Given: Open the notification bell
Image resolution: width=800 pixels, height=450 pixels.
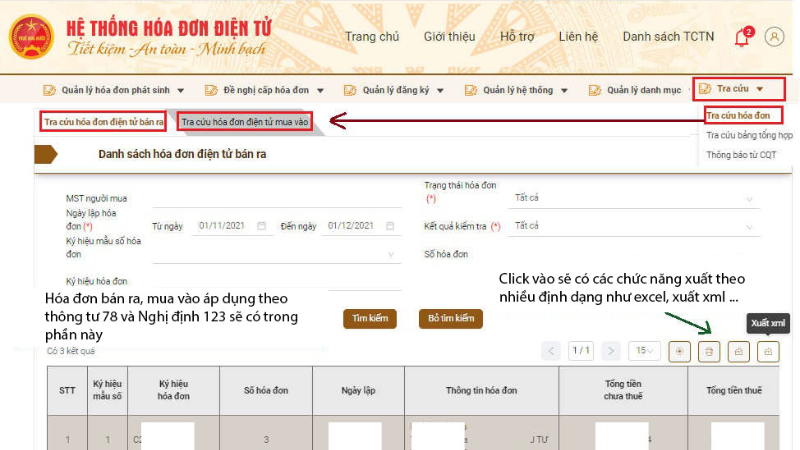Looking at the screenshot, I should point(741,37).
